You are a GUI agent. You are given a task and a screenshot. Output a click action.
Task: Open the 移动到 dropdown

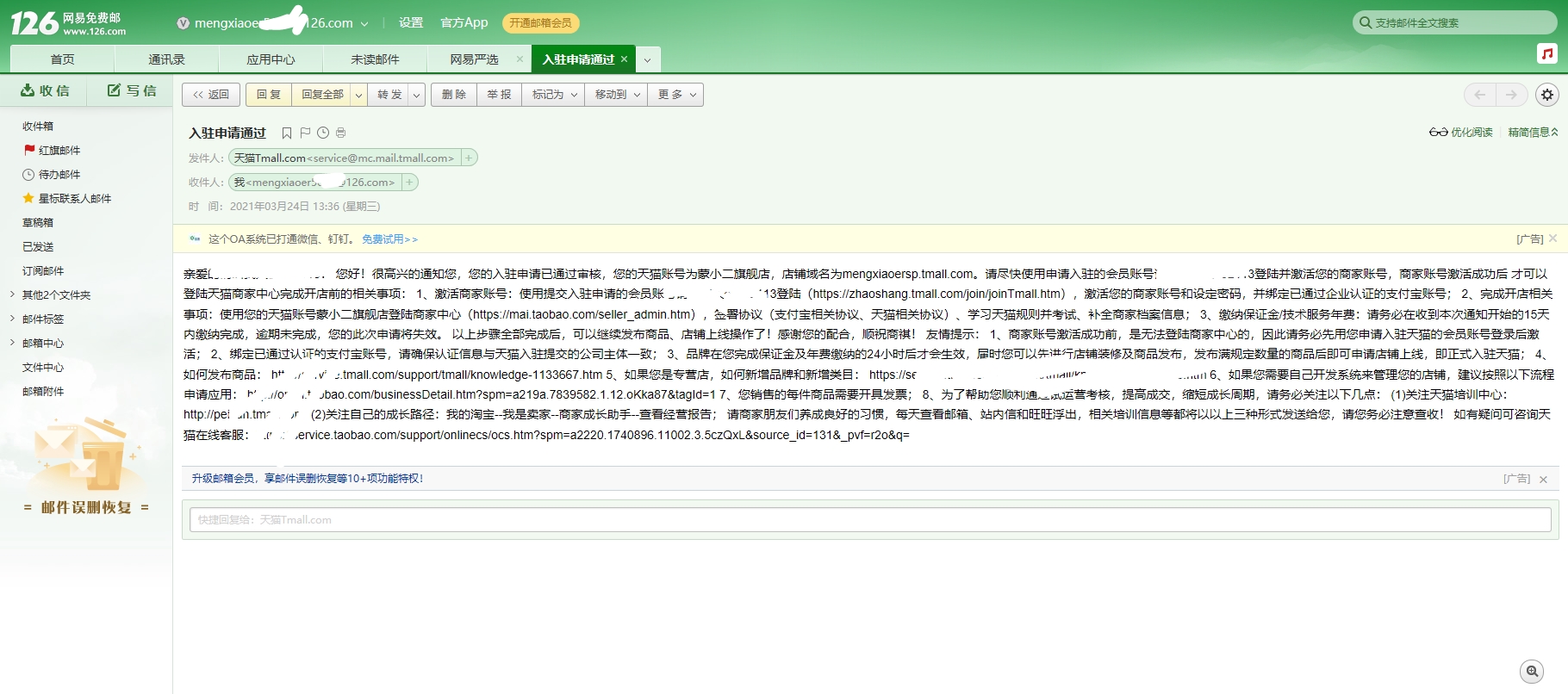[616, 95]
